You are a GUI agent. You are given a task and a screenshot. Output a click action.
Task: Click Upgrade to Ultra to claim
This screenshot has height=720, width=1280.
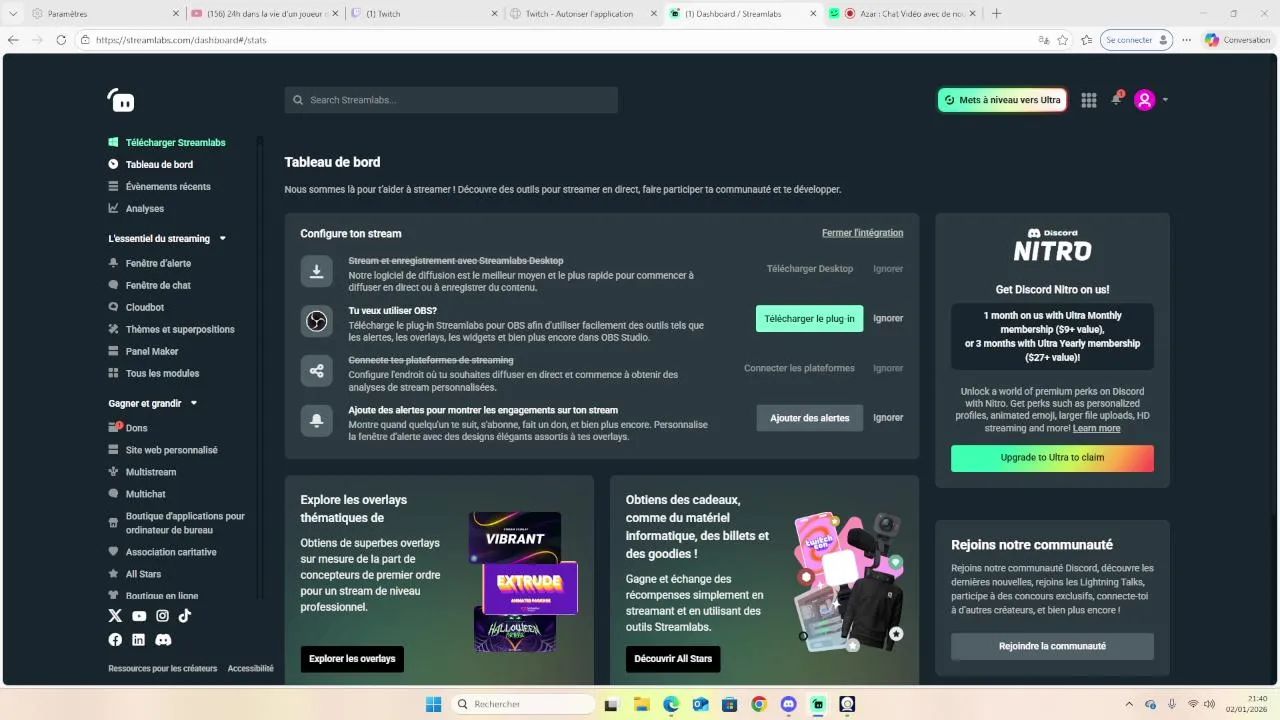pos(1052,458)
